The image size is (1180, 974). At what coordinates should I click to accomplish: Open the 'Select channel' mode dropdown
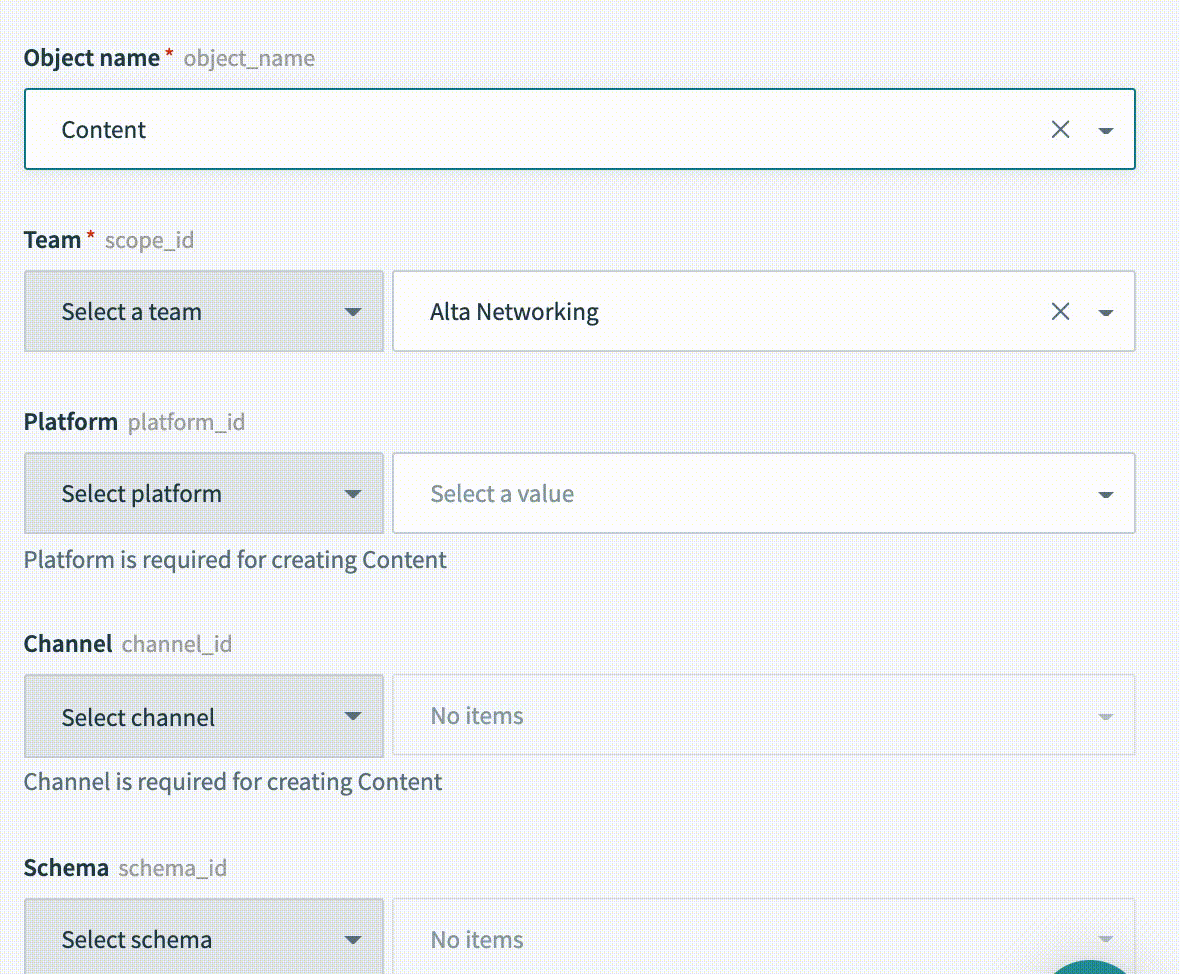(x=204, y=716)
